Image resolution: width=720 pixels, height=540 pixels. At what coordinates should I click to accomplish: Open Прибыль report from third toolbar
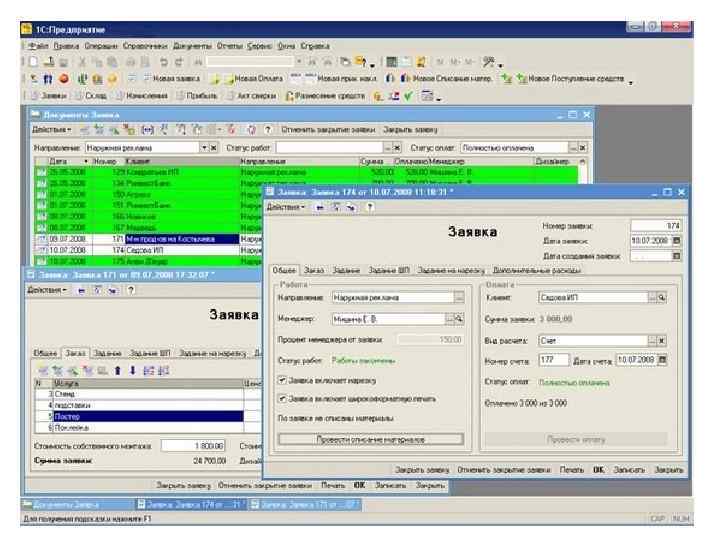coord(197,96)
